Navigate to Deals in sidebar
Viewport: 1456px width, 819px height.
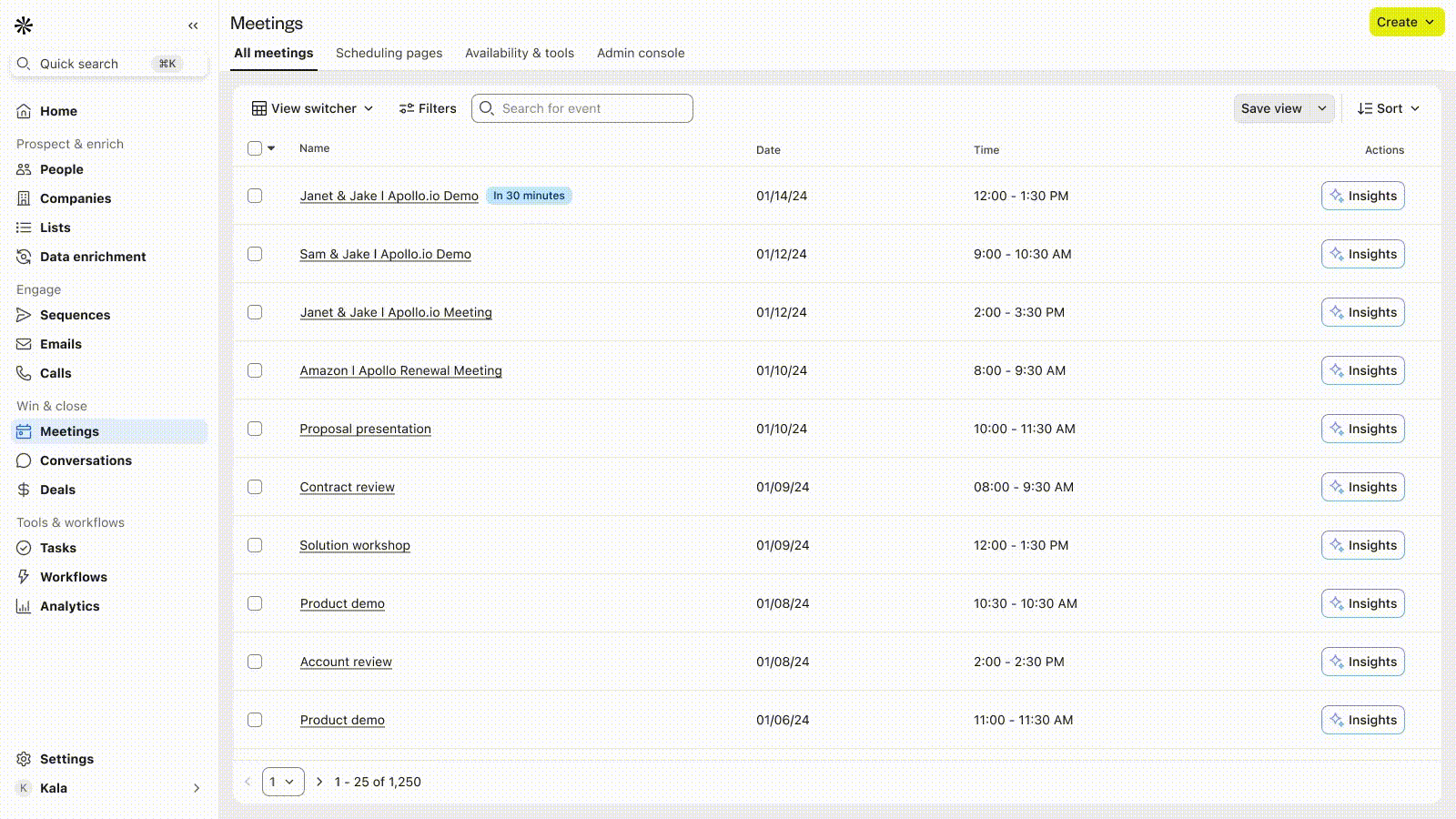pos(57,490)
